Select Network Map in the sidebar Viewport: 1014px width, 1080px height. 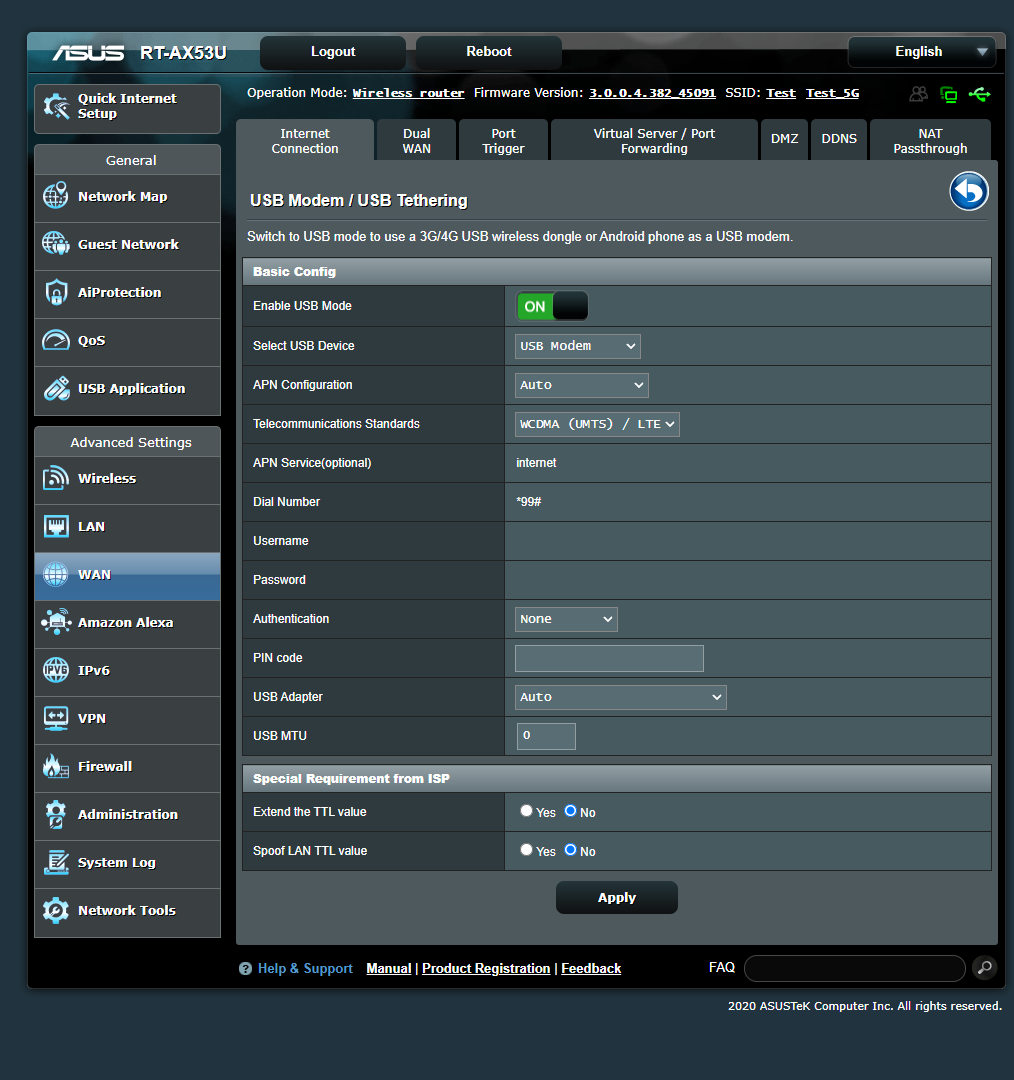click(126, 196)
